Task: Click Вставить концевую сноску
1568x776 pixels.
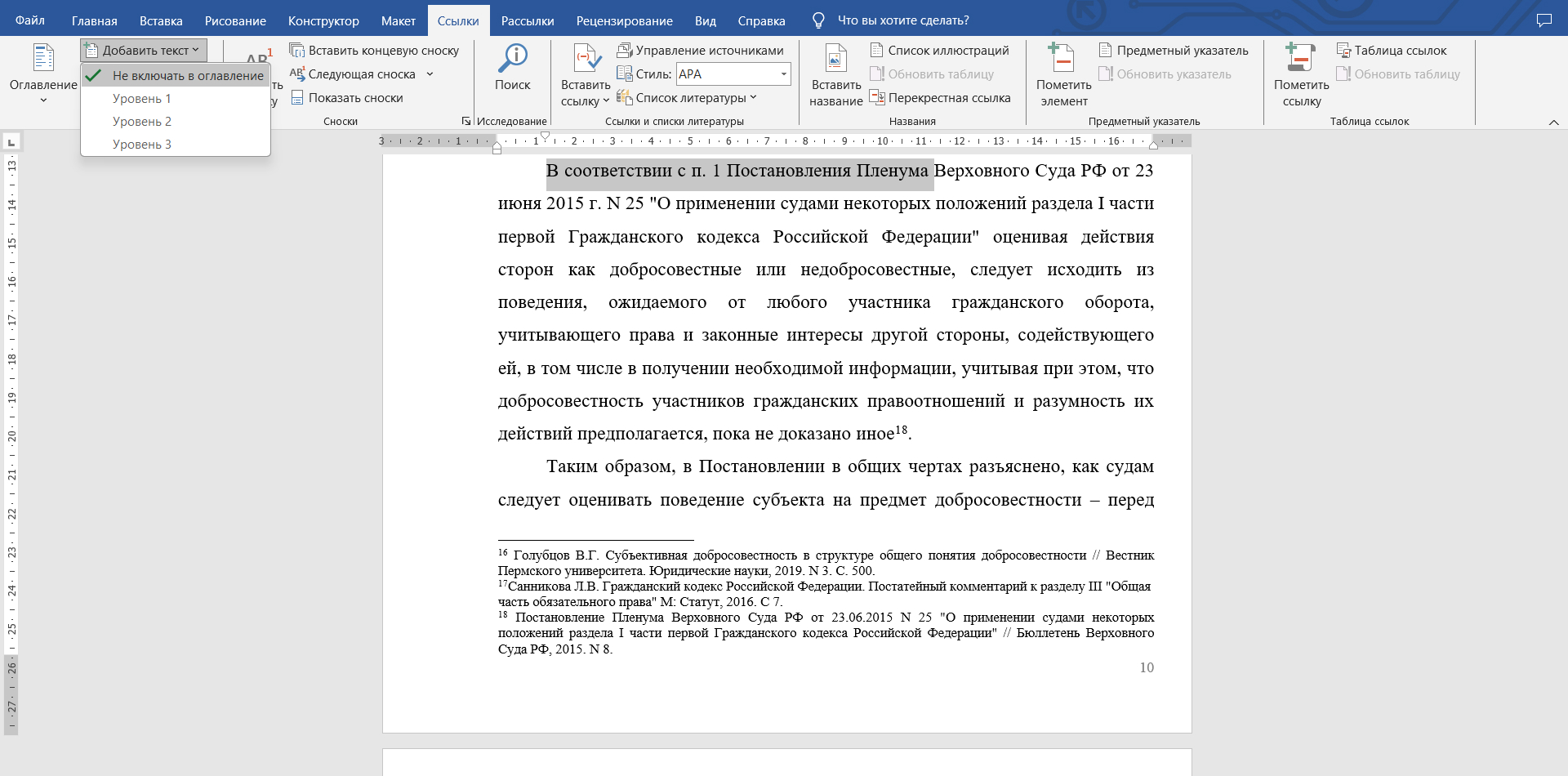Action: 375,51
